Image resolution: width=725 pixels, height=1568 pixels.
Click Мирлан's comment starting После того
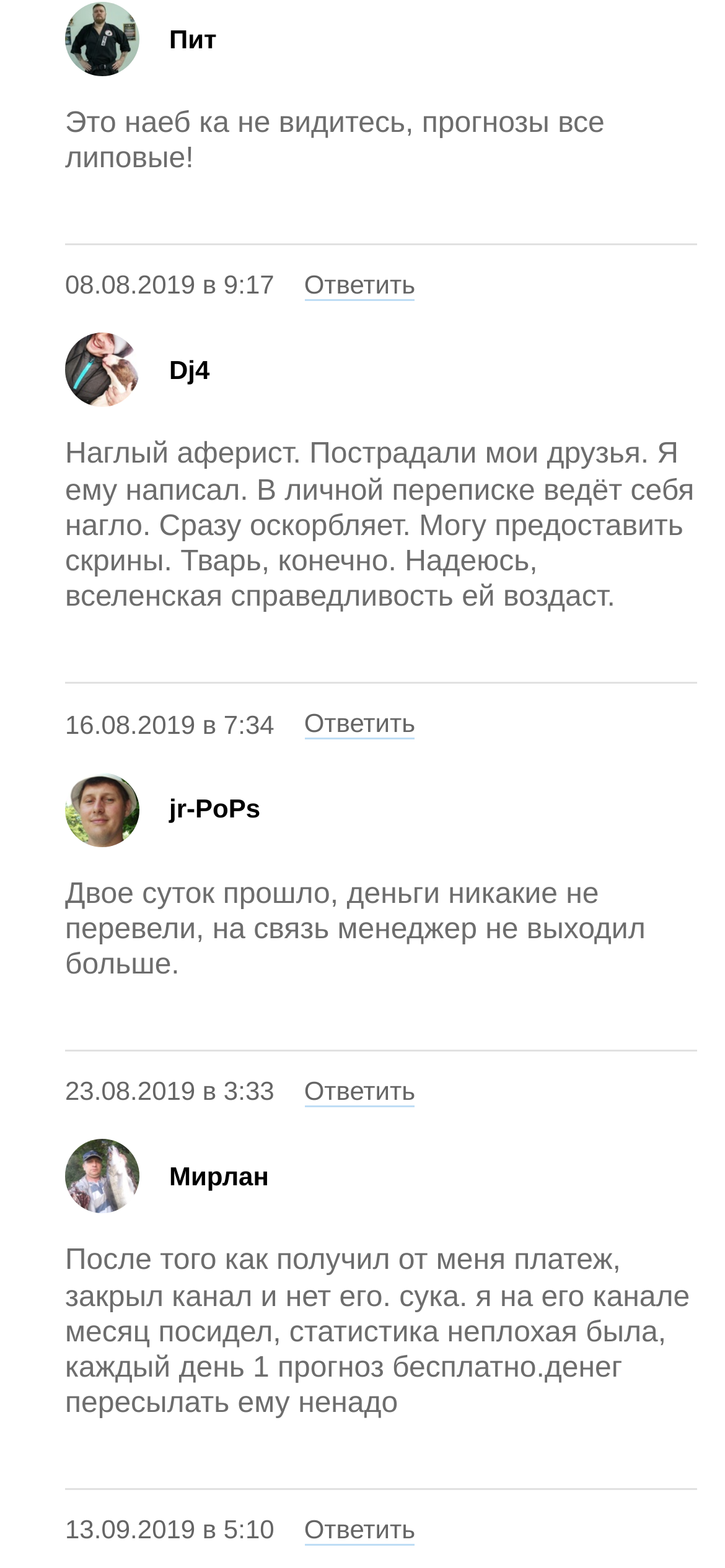point(377,1331)
